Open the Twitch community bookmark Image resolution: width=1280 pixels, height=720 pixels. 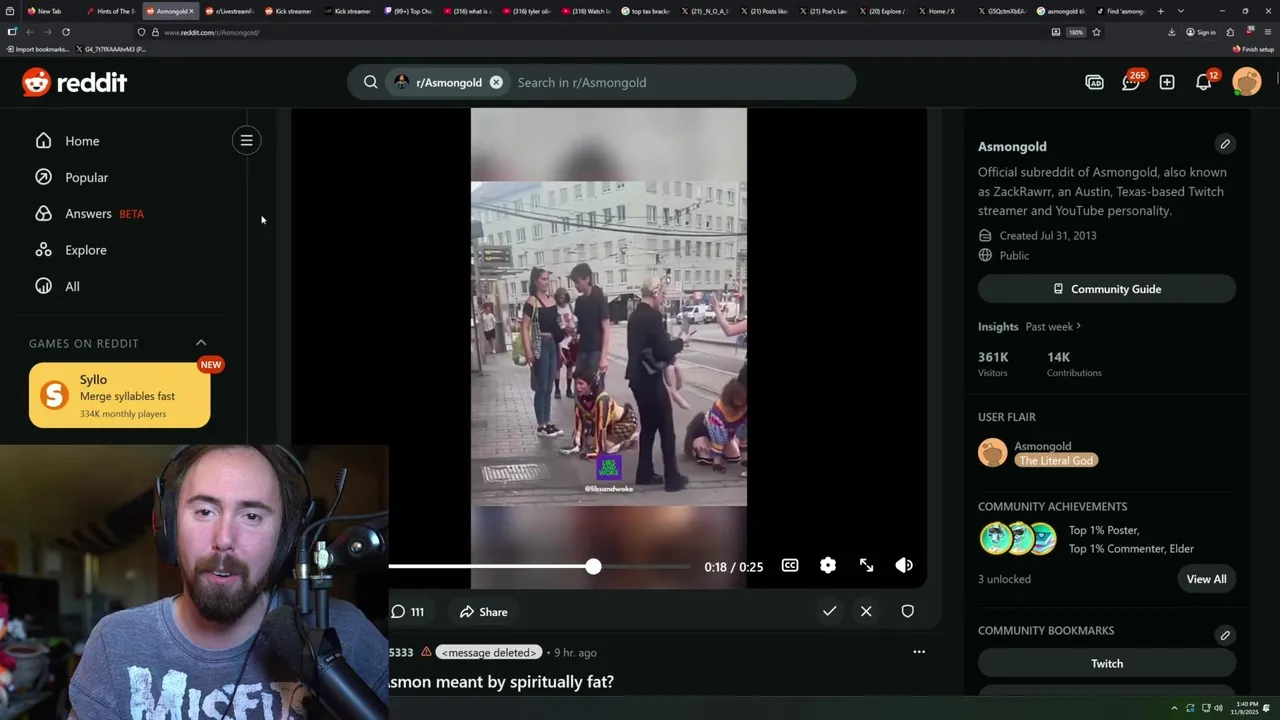tap(1107, 663)
